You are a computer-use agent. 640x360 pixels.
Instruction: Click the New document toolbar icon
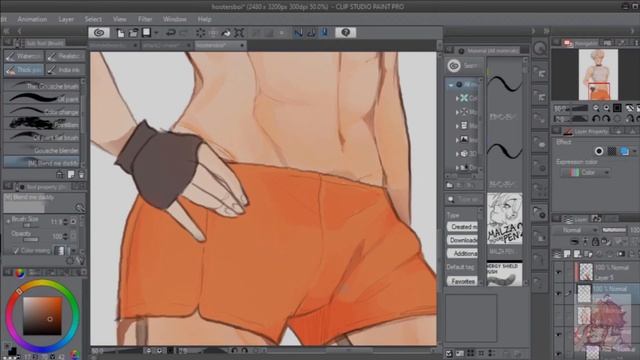(x=120, y=33)
